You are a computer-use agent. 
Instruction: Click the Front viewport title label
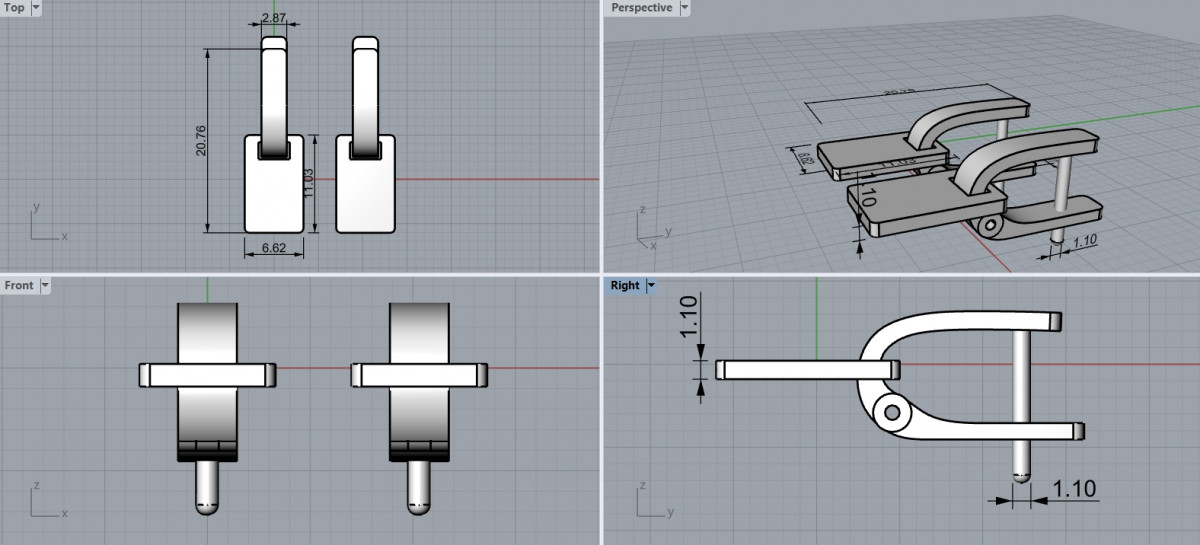click(19, 286)
